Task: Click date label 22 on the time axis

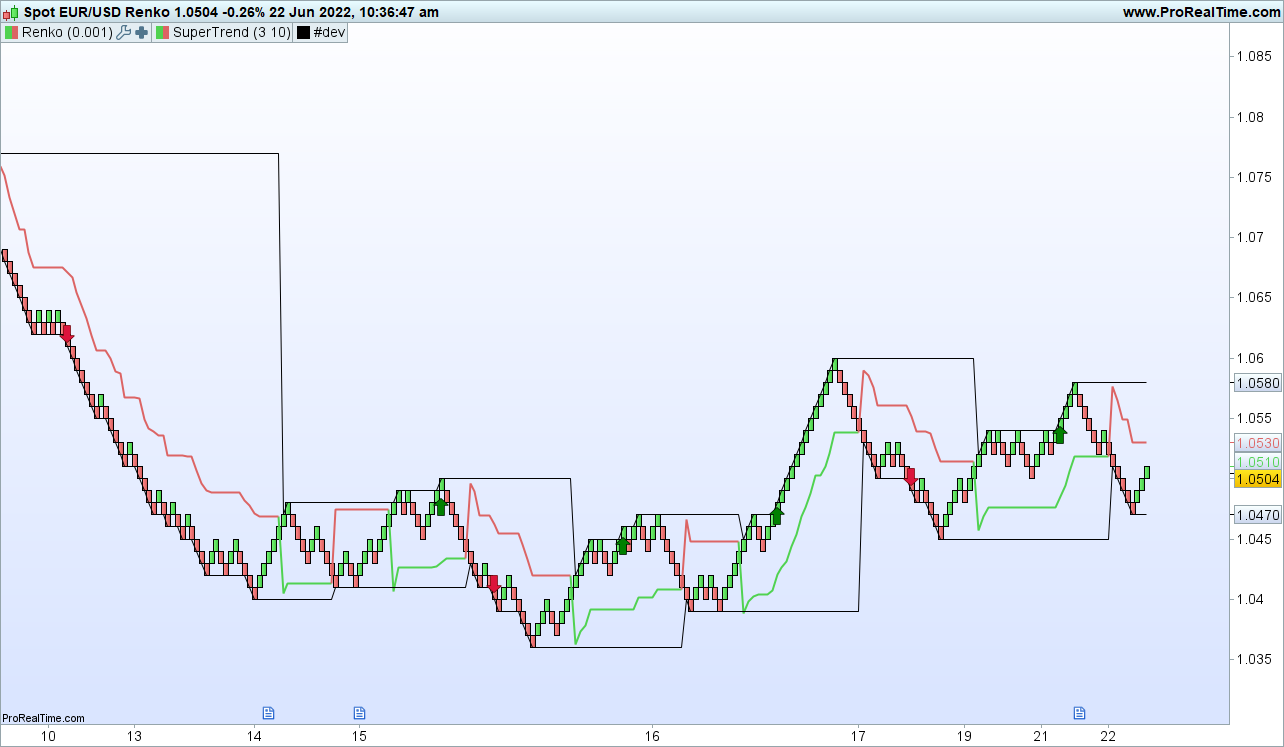Action: click(1107, 736)
